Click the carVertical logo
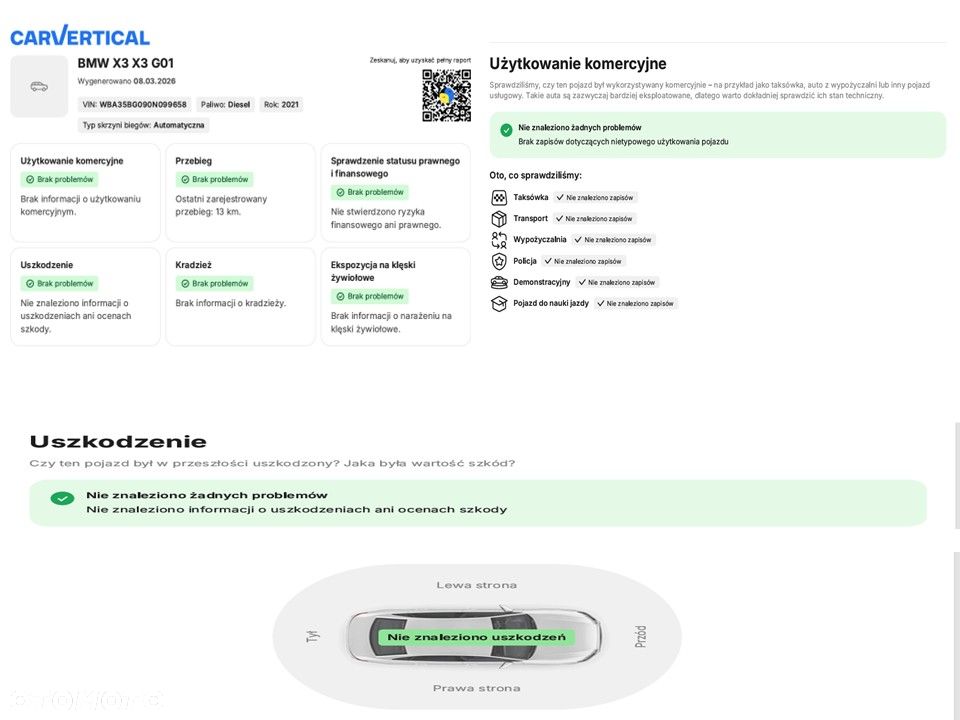This screenshot has width=960, height=720. [80, 37]
